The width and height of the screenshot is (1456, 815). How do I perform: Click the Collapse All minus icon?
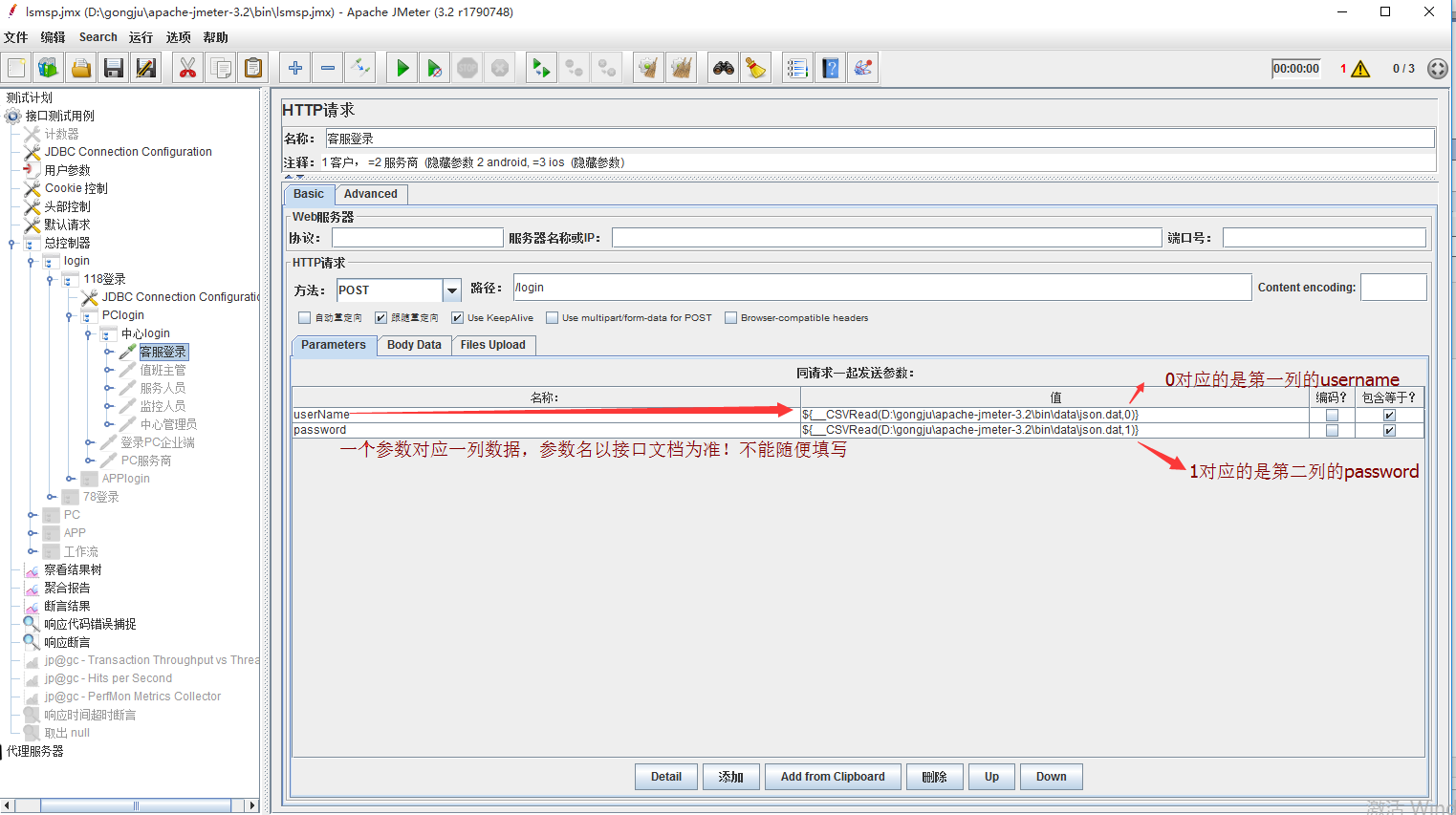[x=328, y=68]
